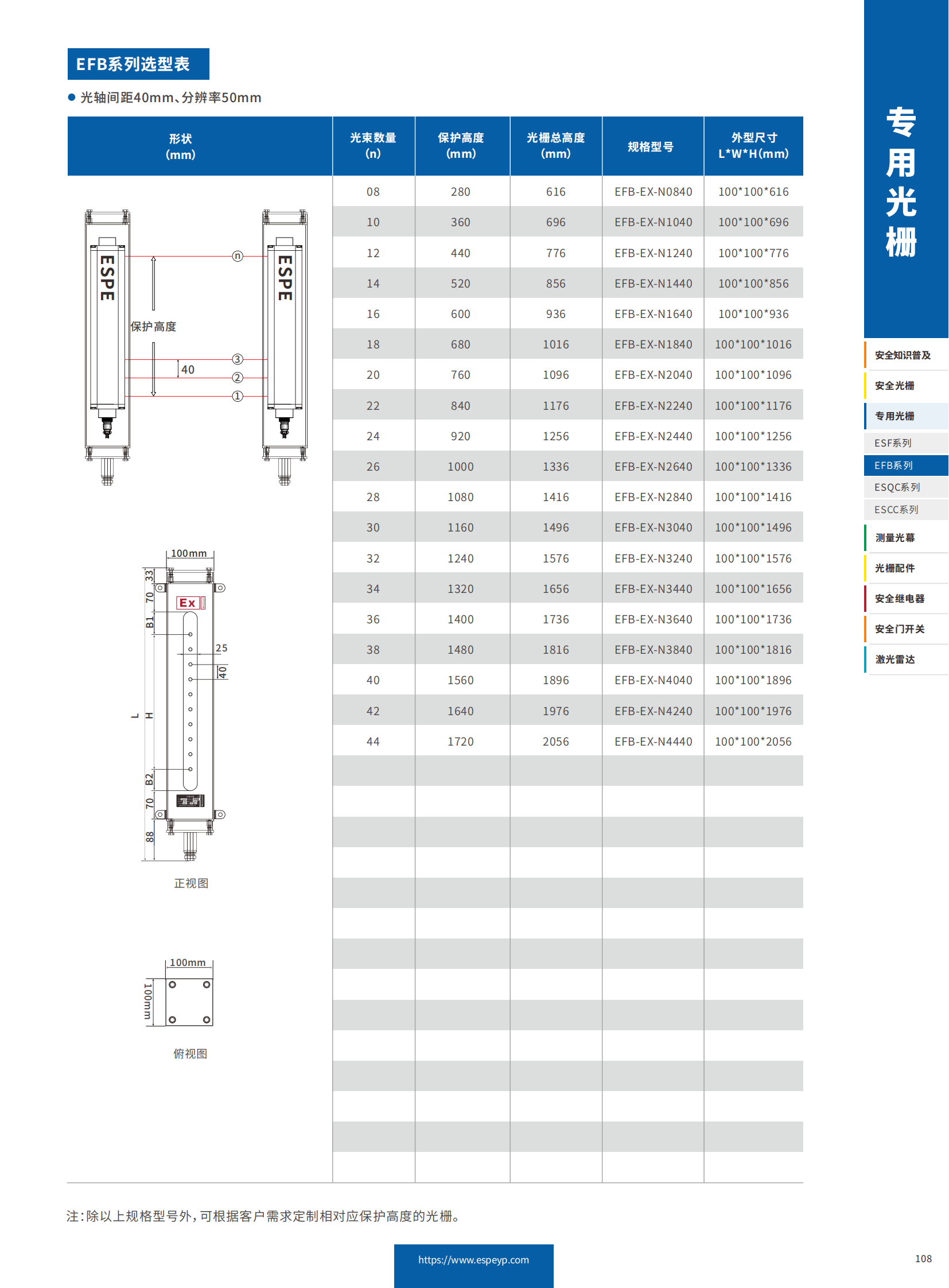Screen dimensions: 949x1288
Task: Select model cell EFB-EX-N1040
Action: (x=653, y=223)
